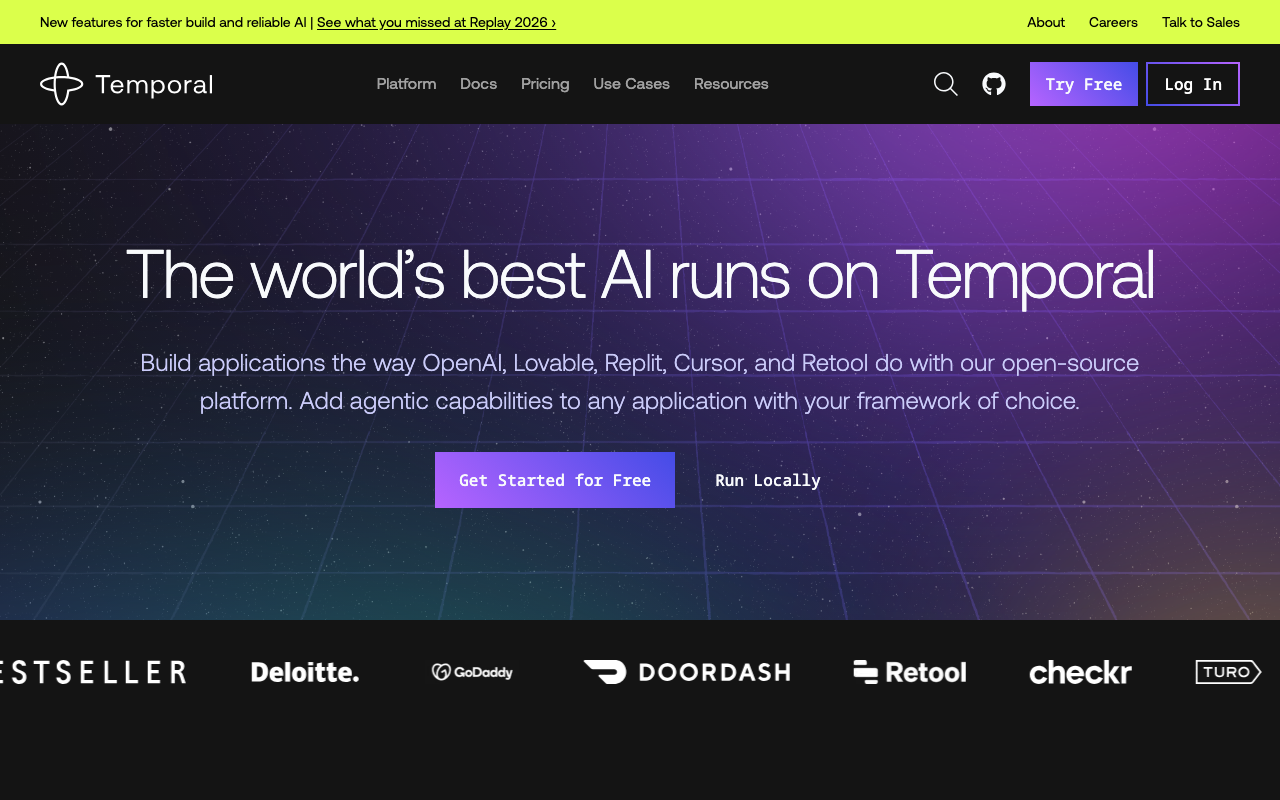
Task: Click "New features for faster build and reliable AI"
Action: 173,22
